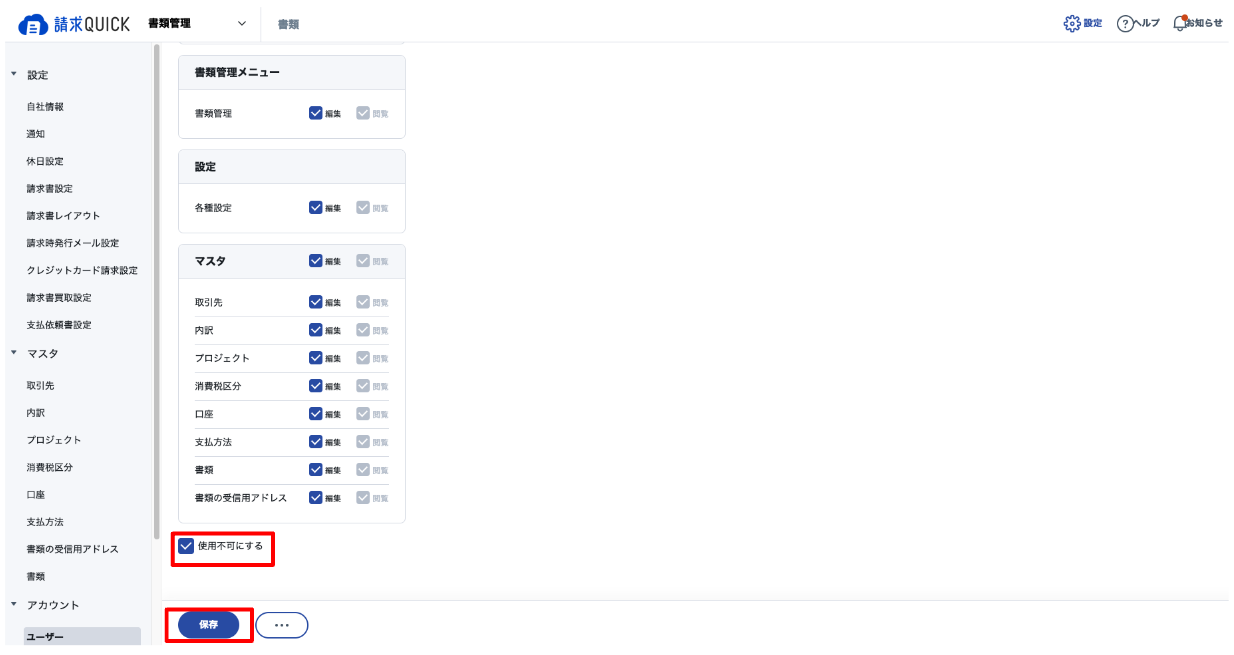Open the notifications bell icon
This screenshot has width=1234, height=655.
[x=1180, y=23]
